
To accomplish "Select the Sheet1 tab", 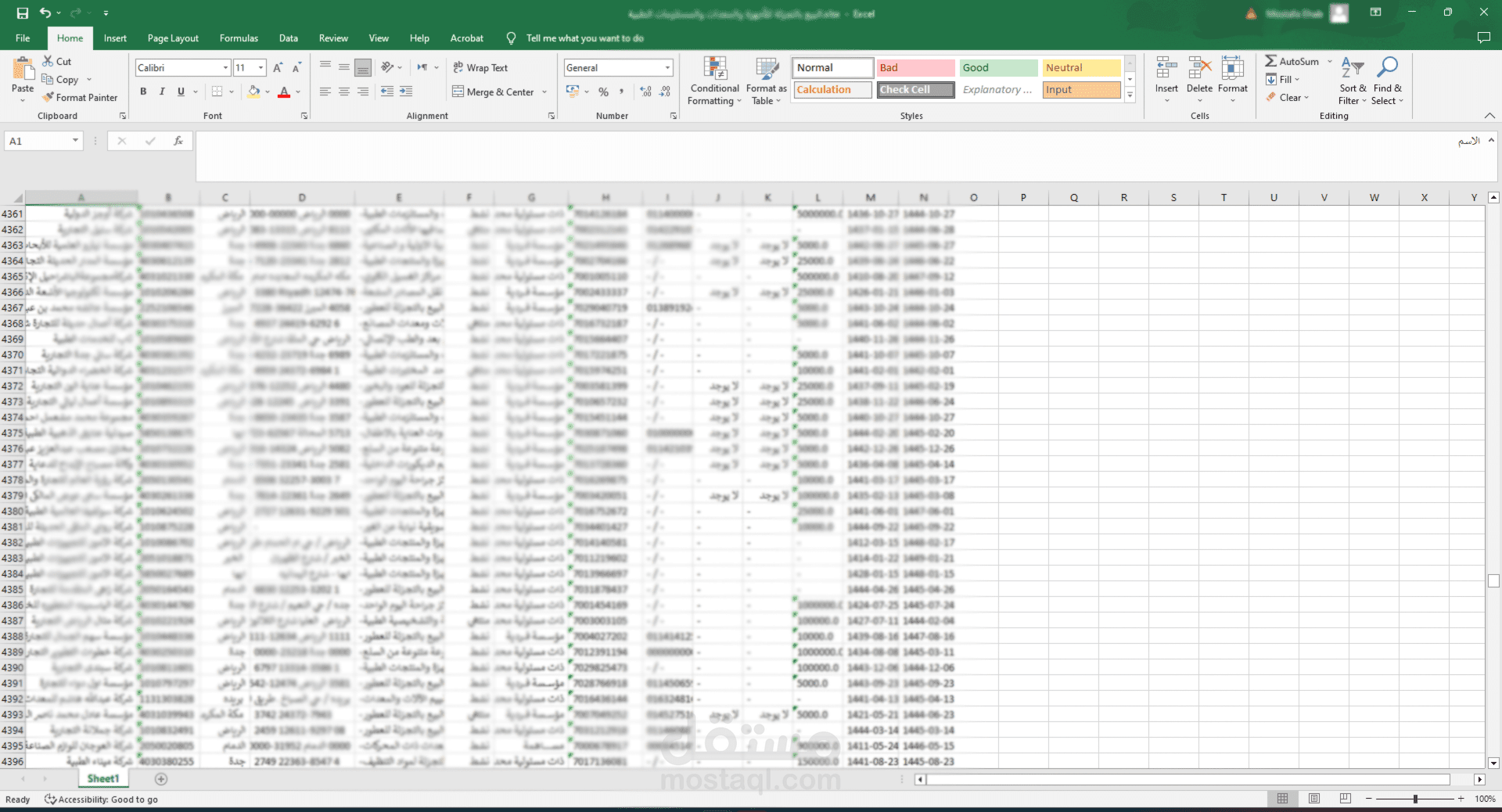I will (x=103, y=778).
